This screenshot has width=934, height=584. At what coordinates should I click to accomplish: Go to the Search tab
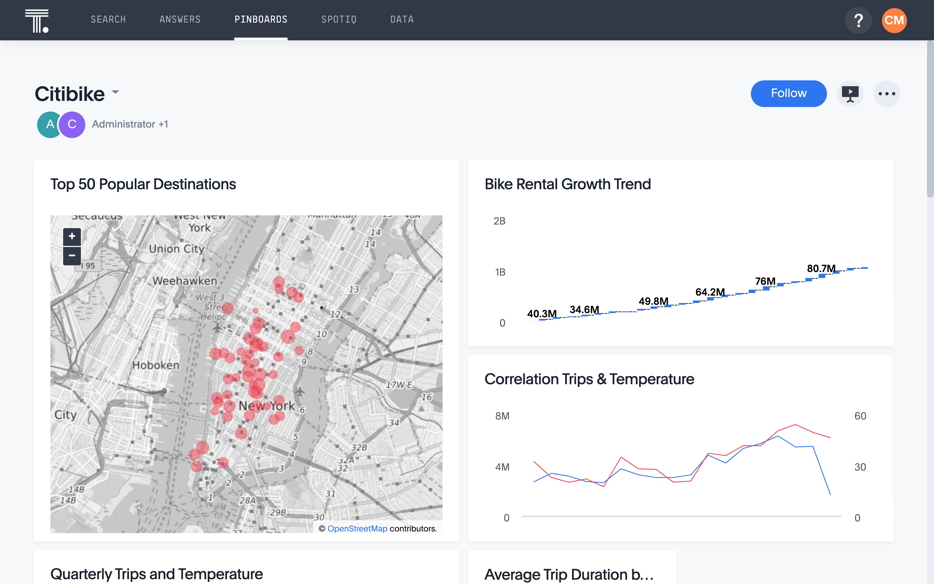tap(108, 20)
